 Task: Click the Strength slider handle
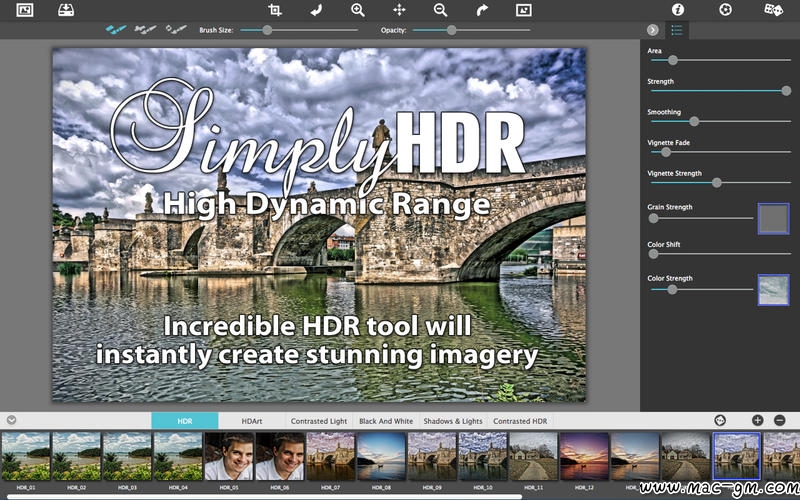(x=786, y=91)
